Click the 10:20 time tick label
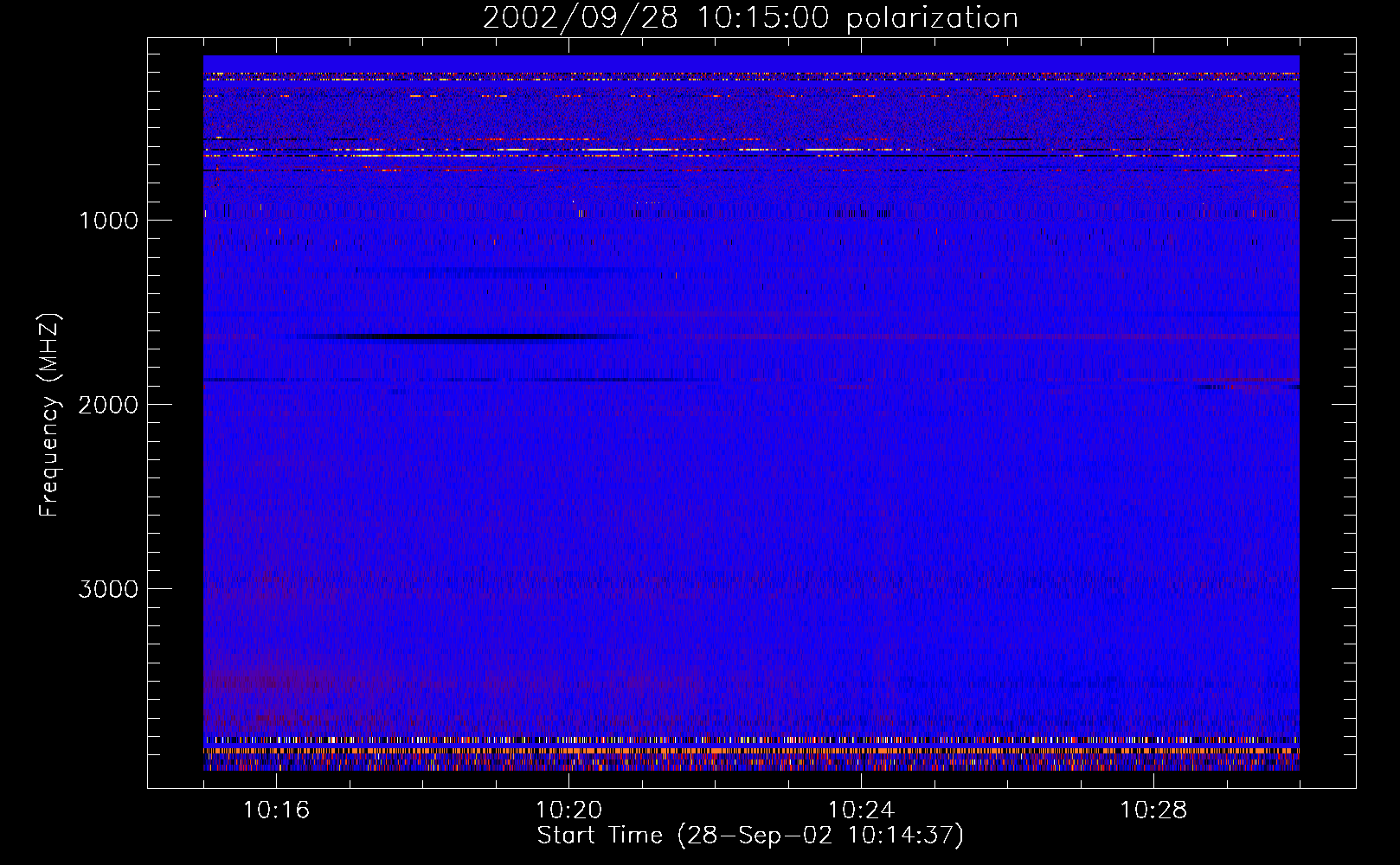1400x865 pixels. tap(568, 811)
